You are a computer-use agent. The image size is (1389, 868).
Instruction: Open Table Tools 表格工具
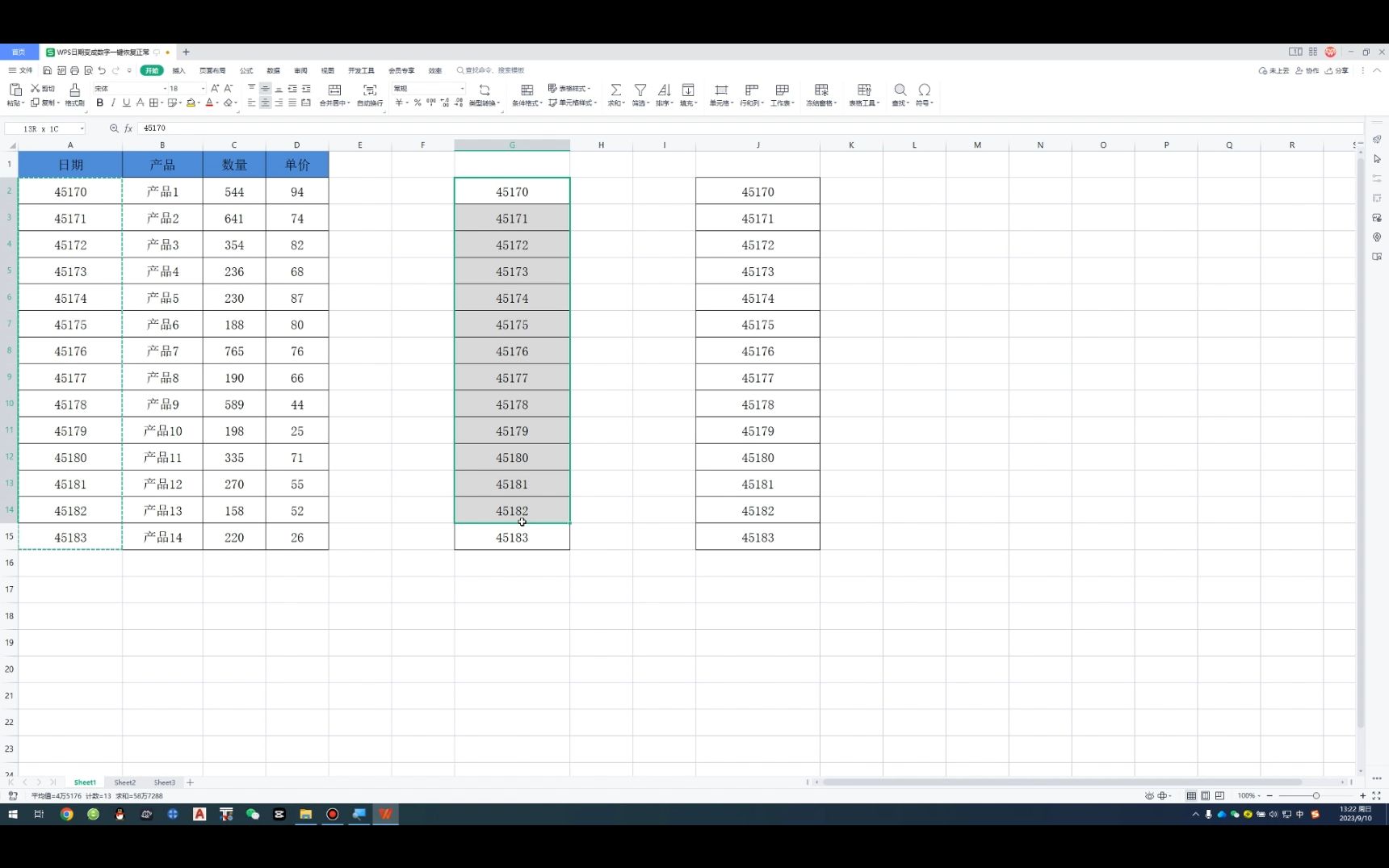coord(864,94)
